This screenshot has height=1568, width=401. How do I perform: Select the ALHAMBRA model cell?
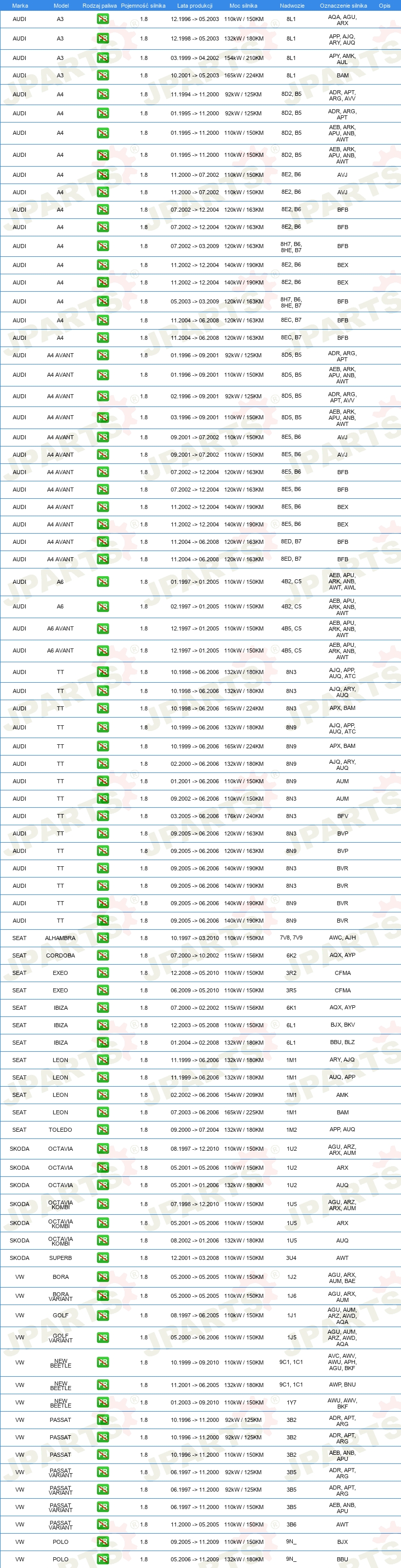[60, 938]
